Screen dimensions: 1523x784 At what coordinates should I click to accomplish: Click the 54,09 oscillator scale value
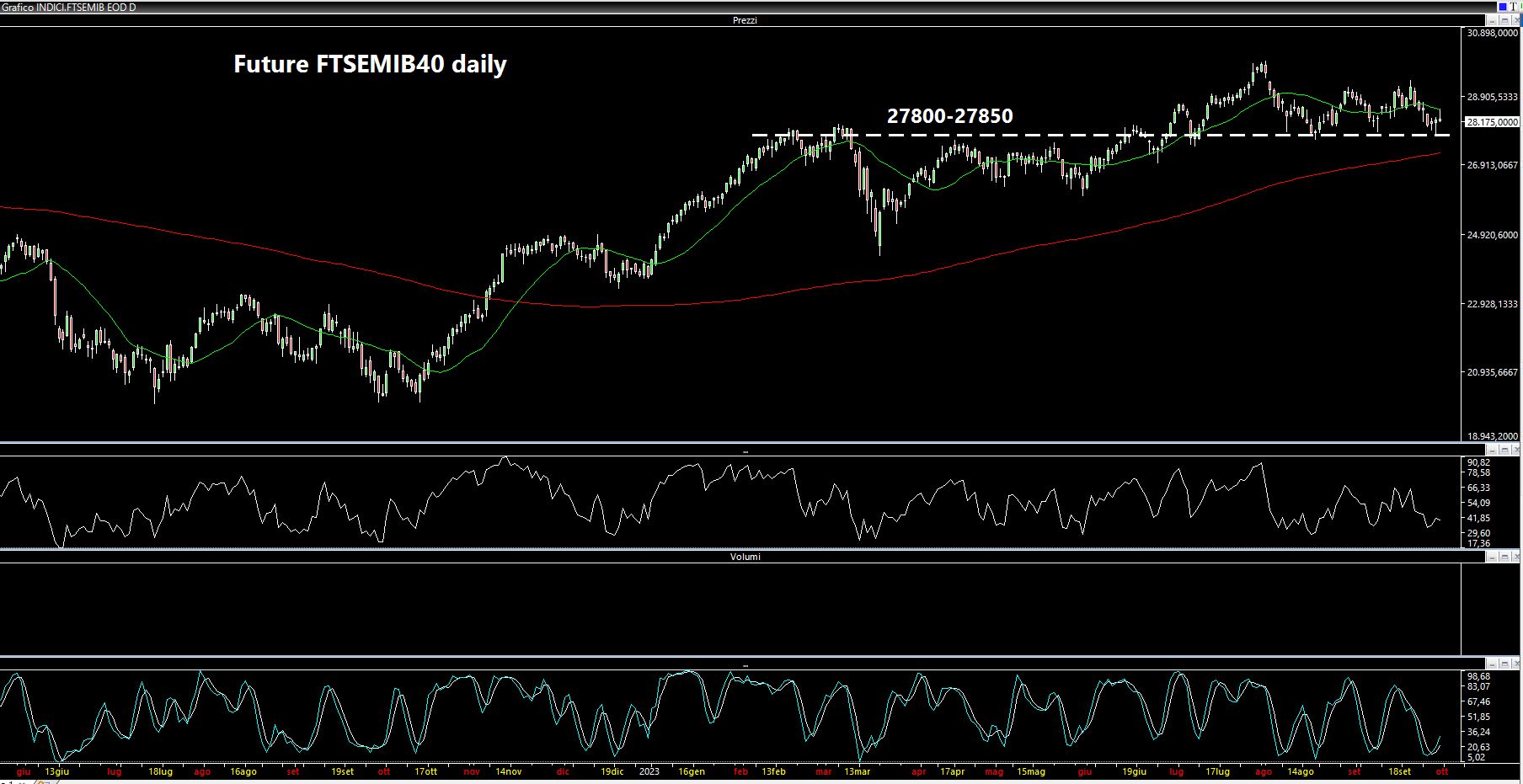pyautogui.click(x=1478, y=503)
